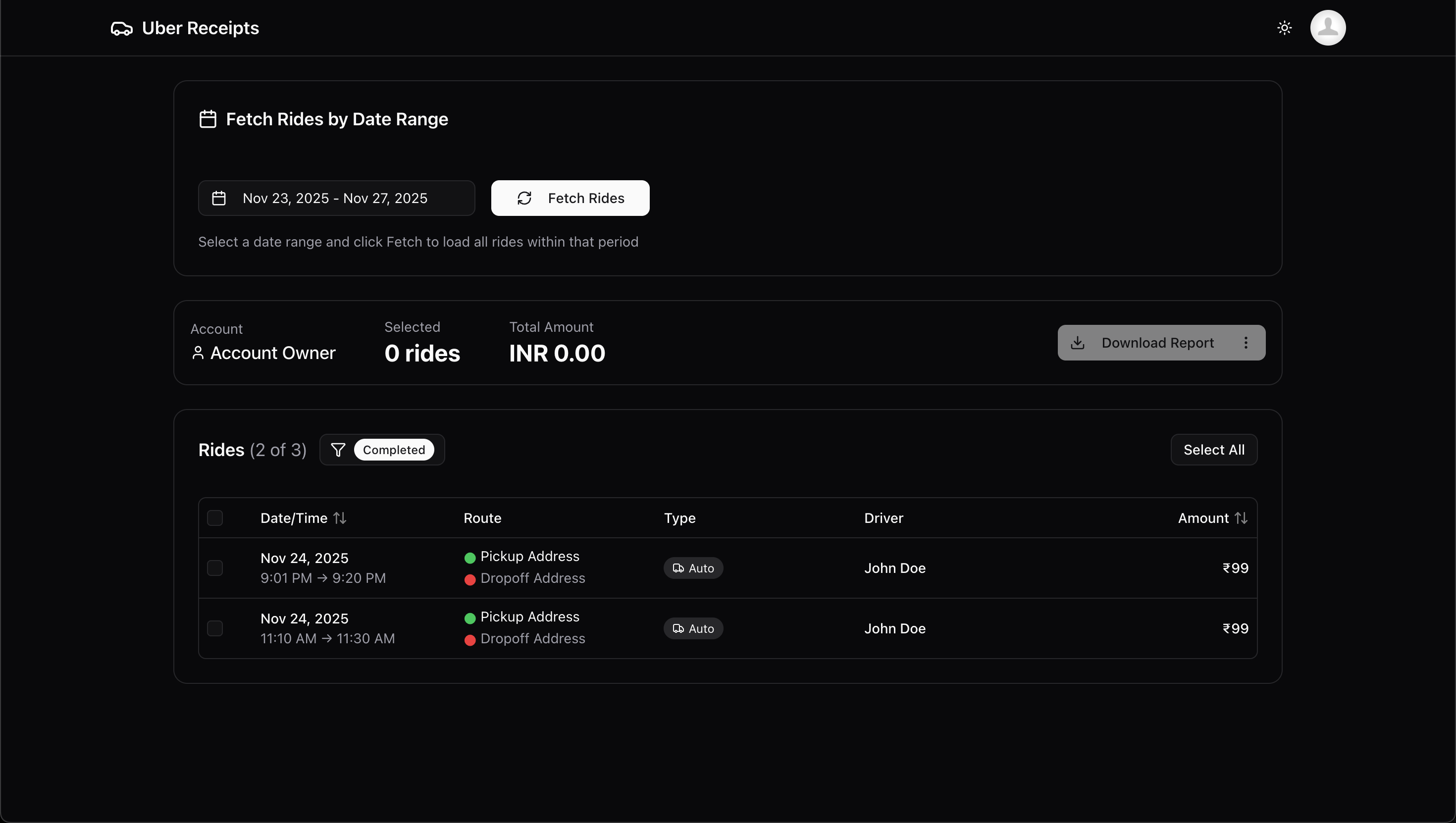The width and height of the screenshot is (1456, 823).
Task: Click the calendar icon in date field
Action: [219, 199]
